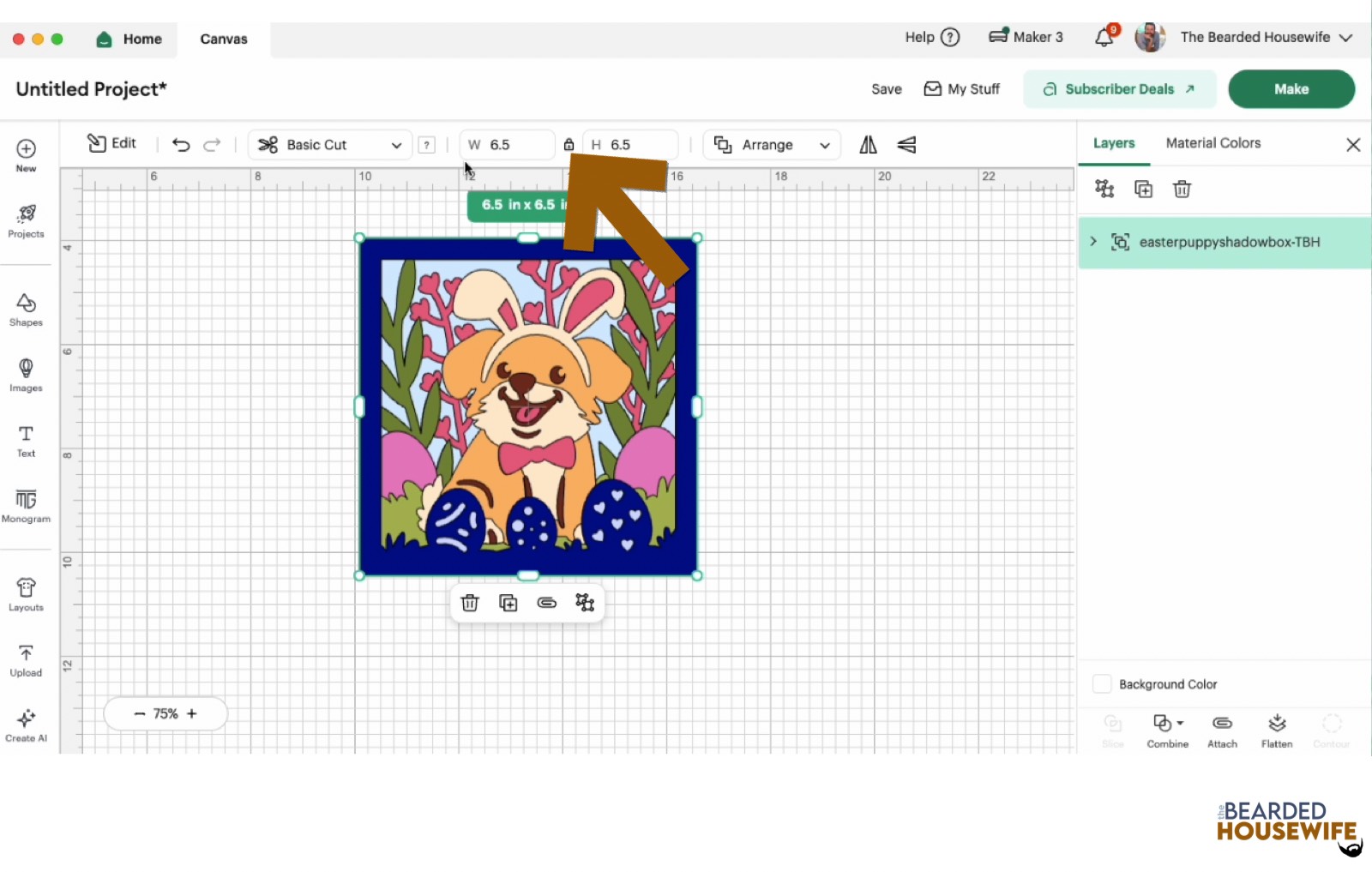The image size is (1372, 872).
Task: Open the Monogram maker
Action: (x=26, y=507)
